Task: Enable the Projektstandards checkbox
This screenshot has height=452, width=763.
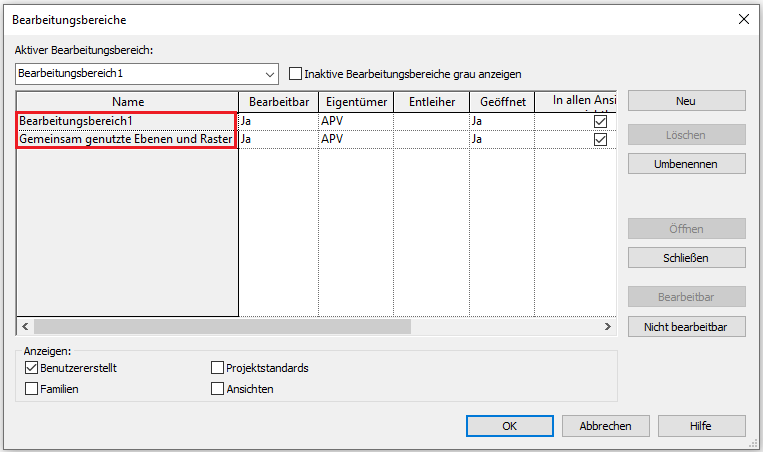Action: [x=218, y=368]
